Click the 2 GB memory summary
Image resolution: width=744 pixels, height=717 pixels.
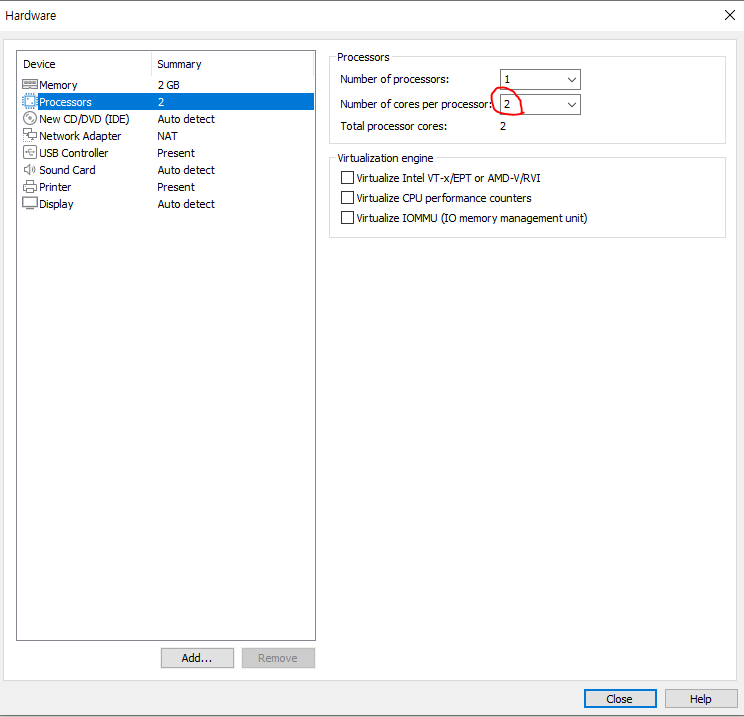click(x=168, y=85)
